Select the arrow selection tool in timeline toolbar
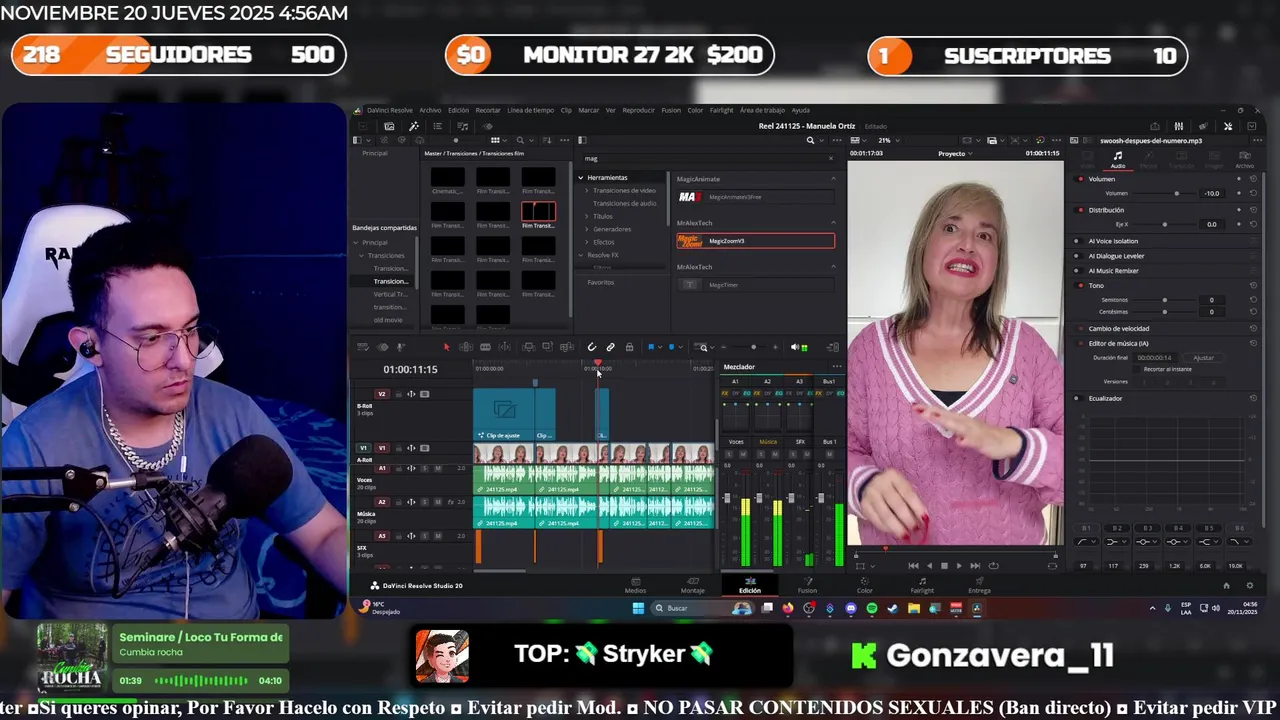Viewport: 1280px width, 720px height. [447, 347]
